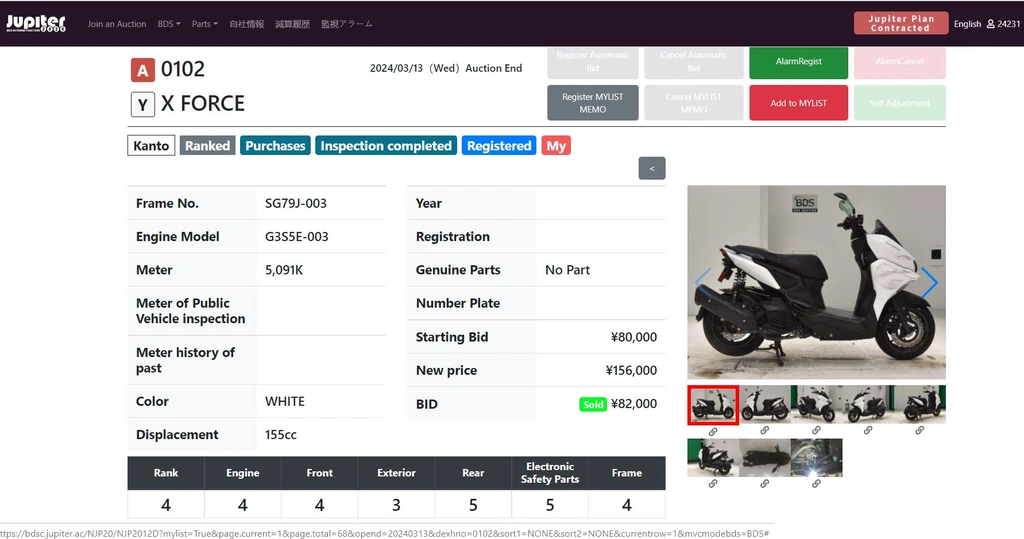Click the AlarmRegist green button
Viewport: 1024px width, 539px height.
[x=798, y=61]
